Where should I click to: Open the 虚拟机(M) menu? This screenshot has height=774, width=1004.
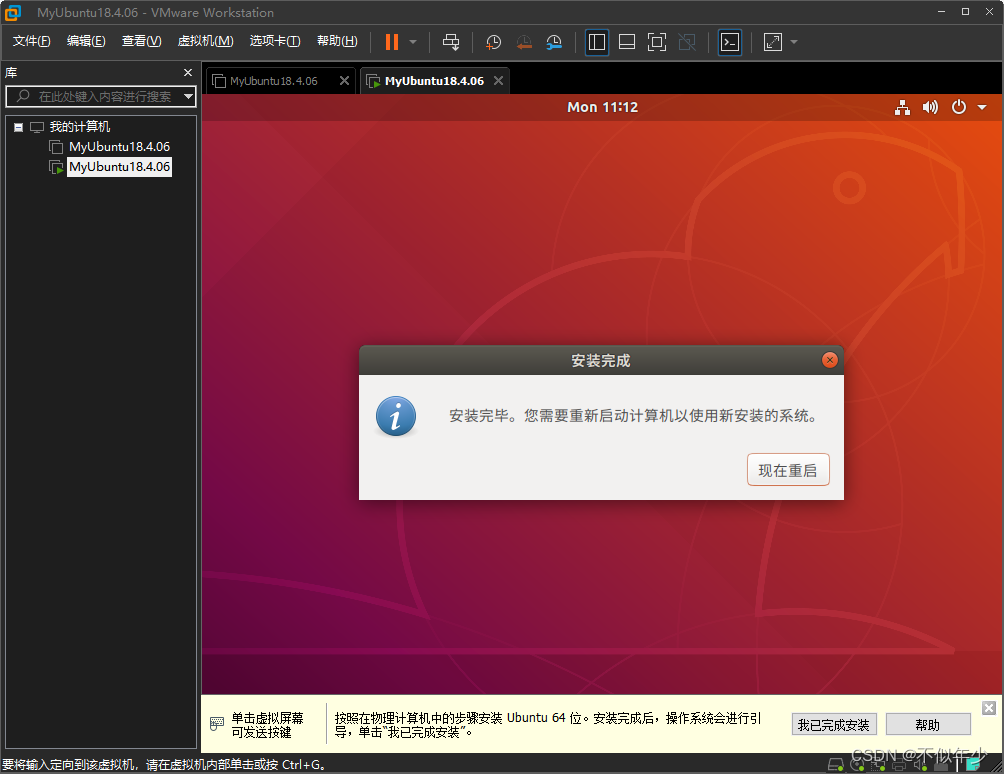pos(205,41)
